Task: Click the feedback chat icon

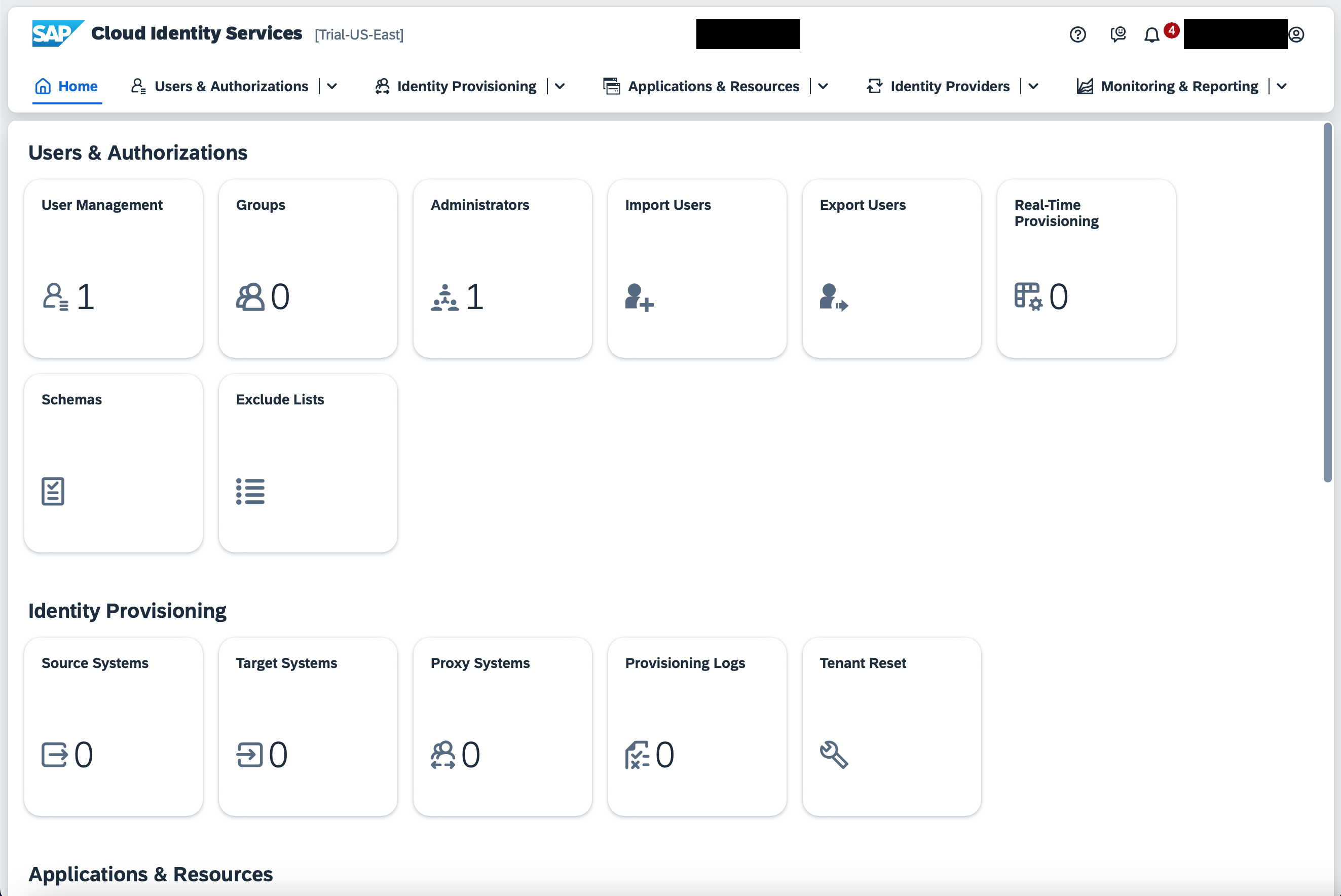Action: tap(1117, 35)
